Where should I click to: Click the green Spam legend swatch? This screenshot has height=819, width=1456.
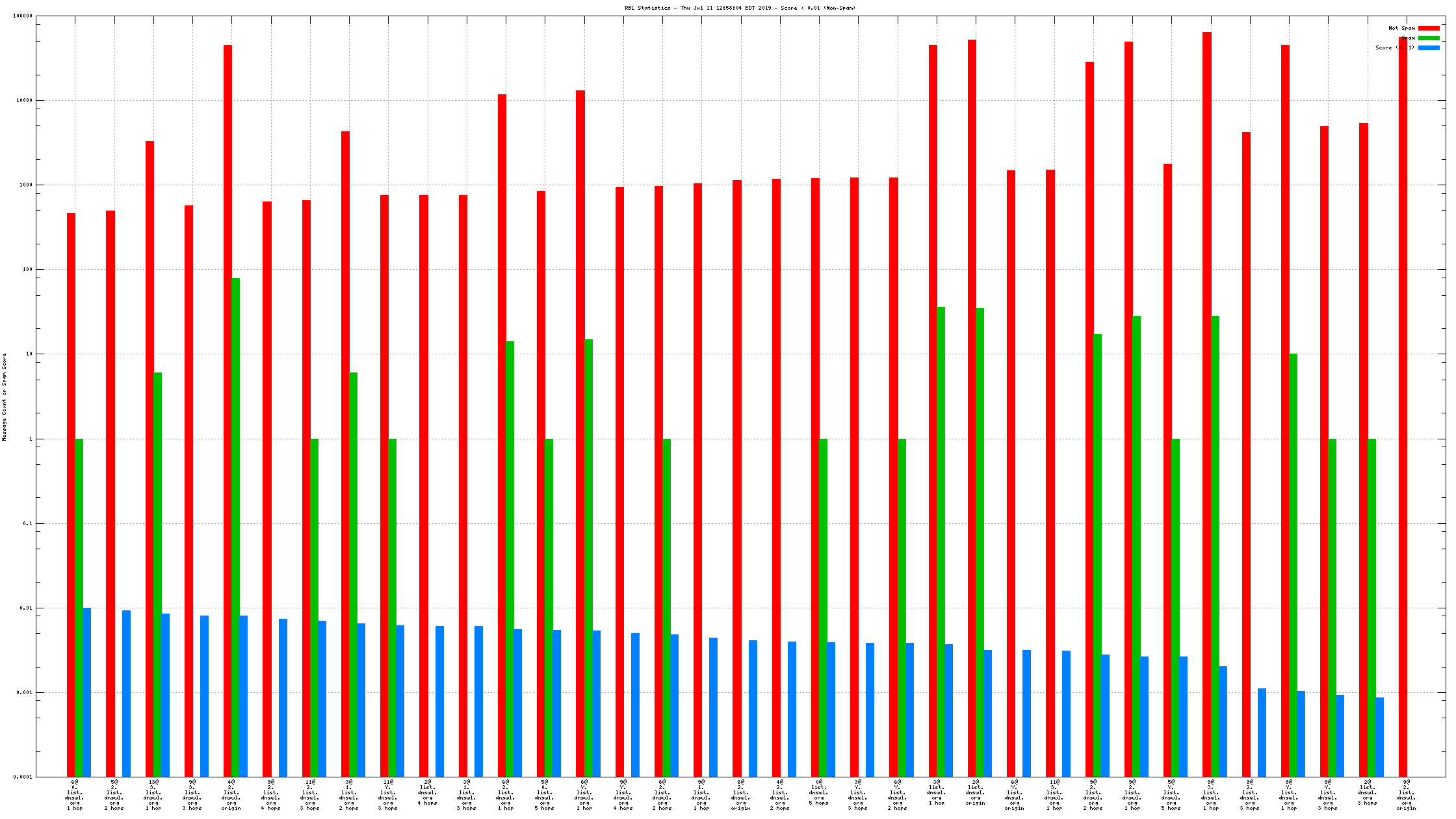[1429, 38]
